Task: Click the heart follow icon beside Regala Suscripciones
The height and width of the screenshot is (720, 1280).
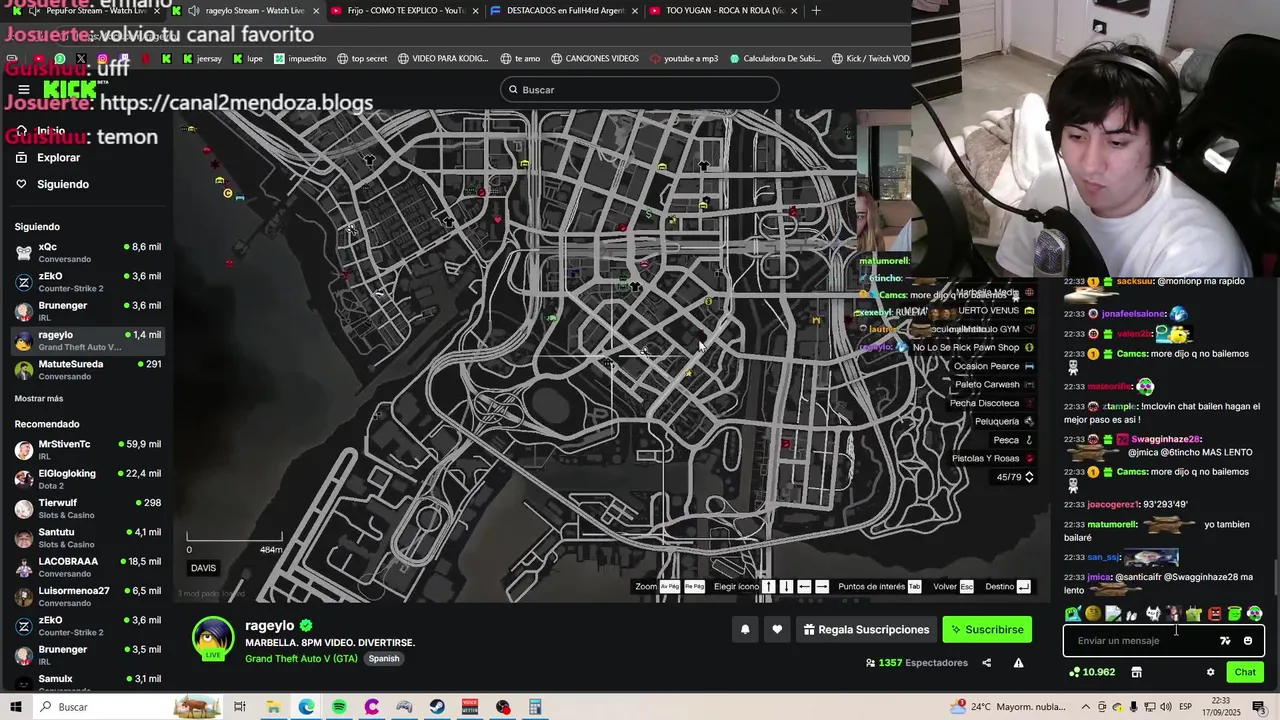Action: click(777, 629)
